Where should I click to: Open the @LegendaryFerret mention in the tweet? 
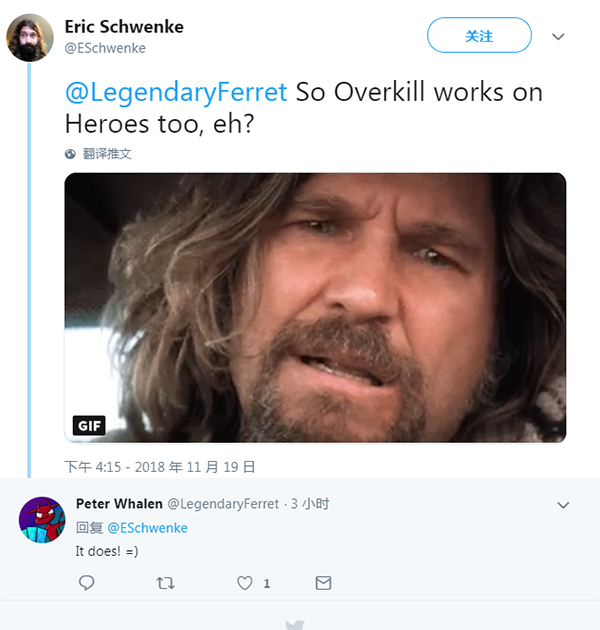pyautogui.click(x=176, y=92)
